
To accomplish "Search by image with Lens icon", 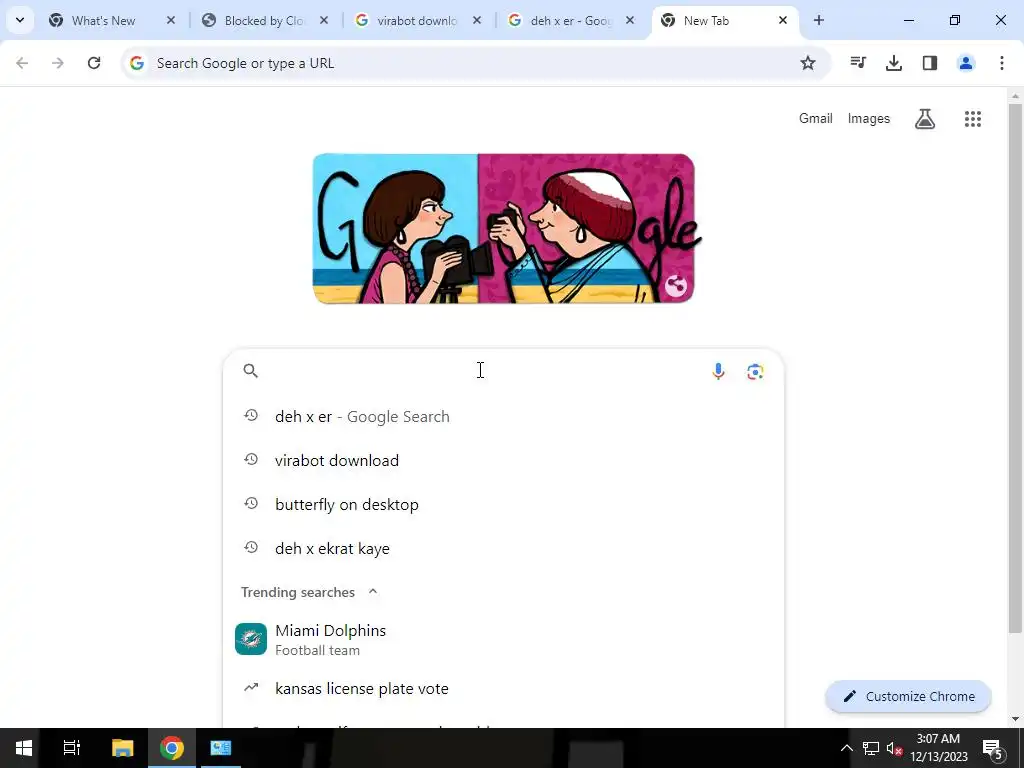I will tap(755, 372).
